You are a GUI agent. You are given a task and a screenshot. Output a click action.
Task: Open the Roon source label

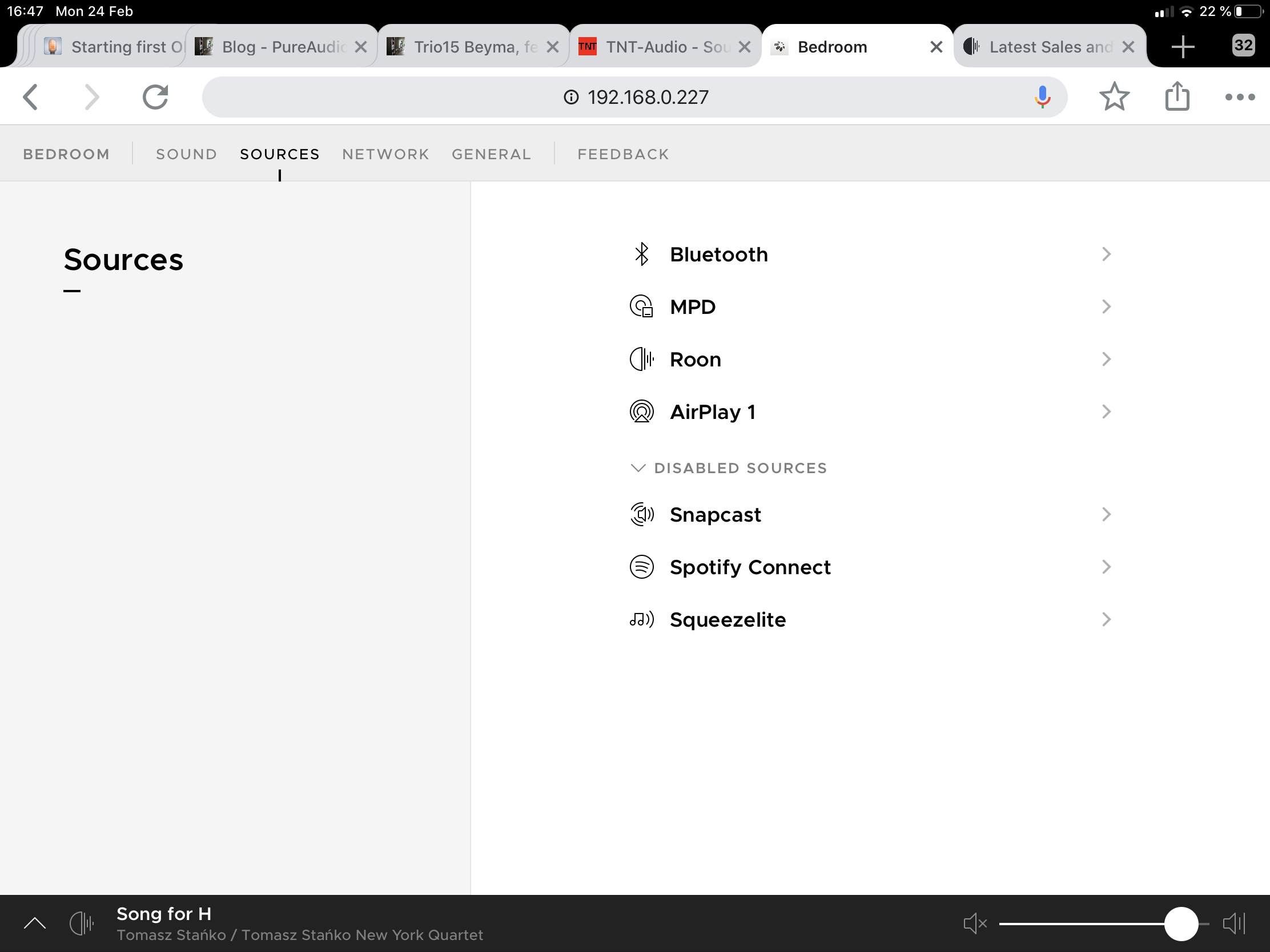click(696, 359)
